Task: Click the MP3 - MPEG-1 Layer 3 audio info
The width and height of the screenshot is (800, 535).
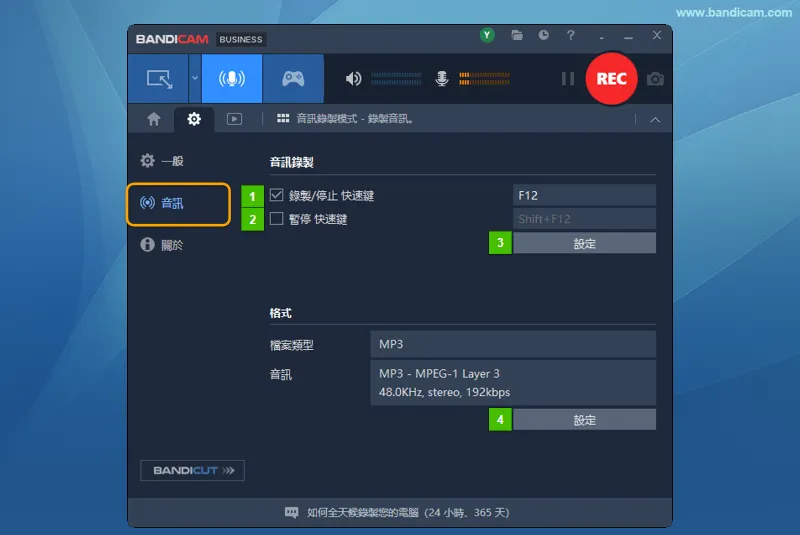Action: coord(513,383)
